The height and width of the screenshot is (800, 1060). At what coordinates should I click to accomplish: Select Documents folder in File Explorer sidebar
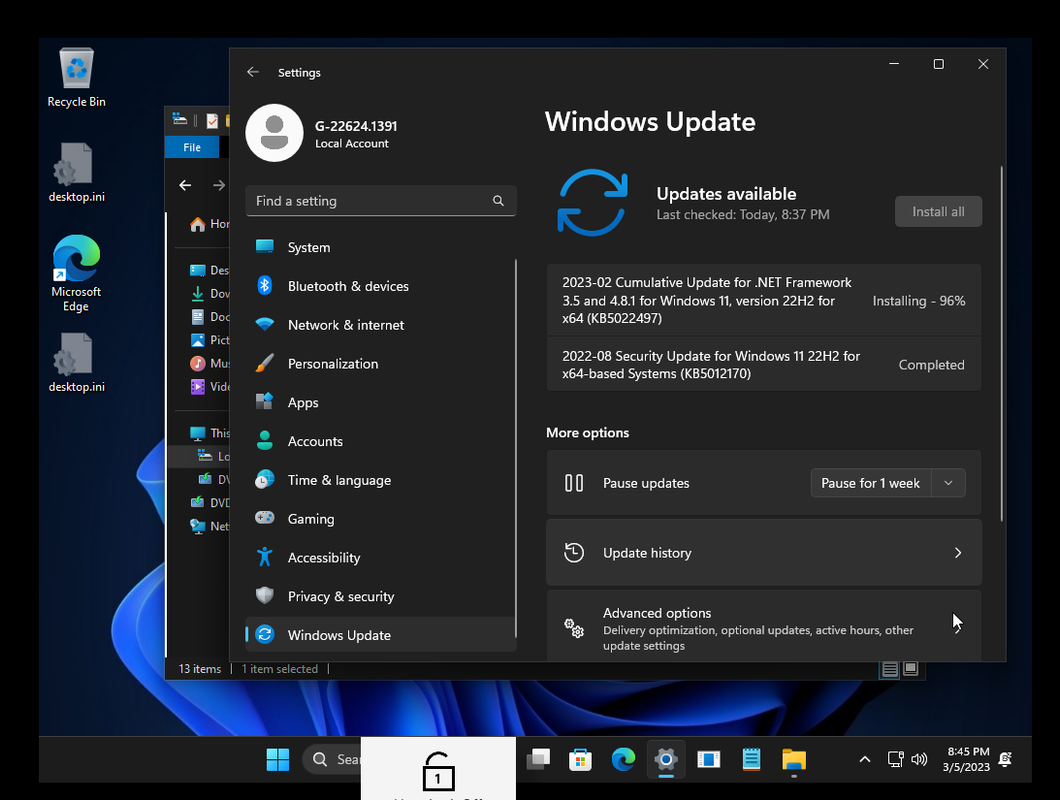(x=210, y=316)
